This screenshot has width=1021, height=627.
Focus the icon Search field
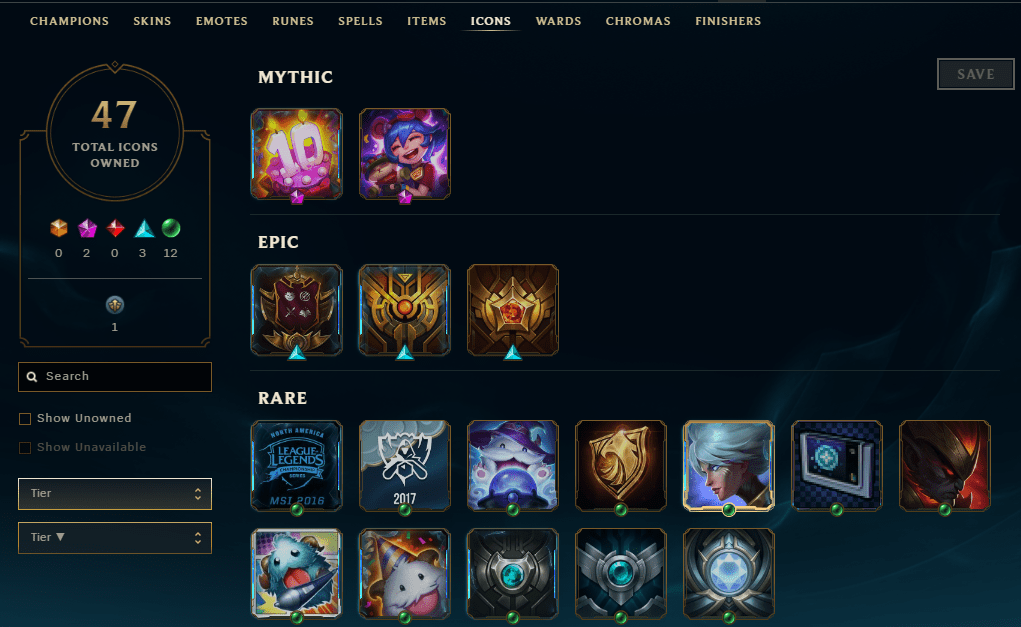point(115,377)
